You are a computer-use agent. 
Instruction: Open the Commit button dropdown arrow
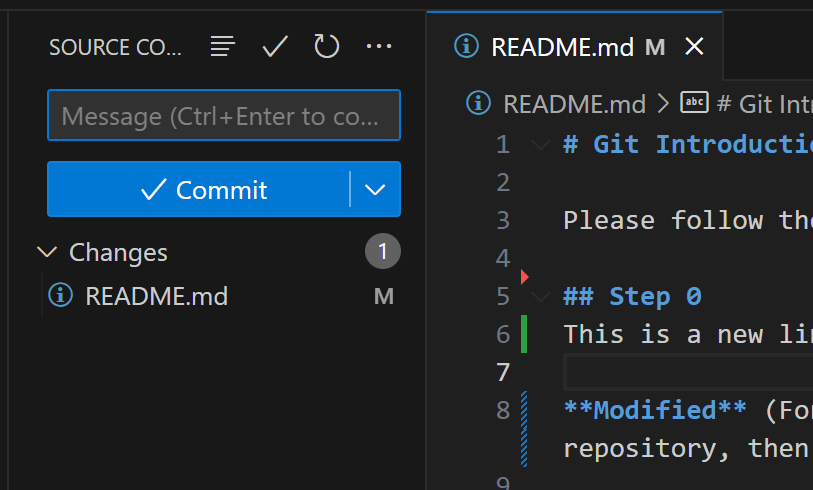coord(375,189)
